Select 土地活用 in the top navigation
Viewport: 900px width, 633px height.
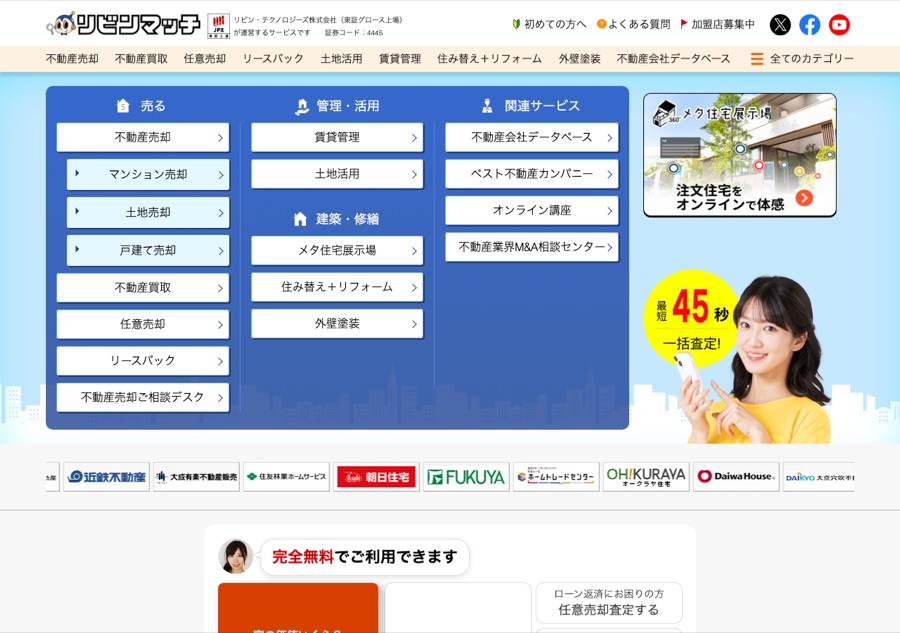tap(342, 59)
